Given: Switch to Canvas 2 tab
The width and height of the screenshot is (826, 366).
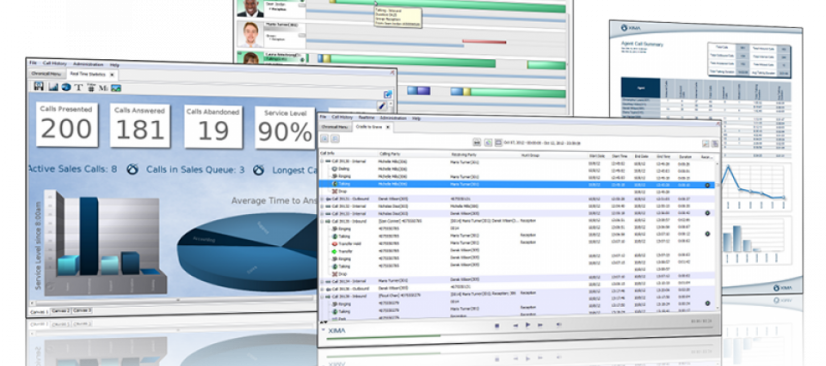Looking at the screenshot, I should 61,311.
